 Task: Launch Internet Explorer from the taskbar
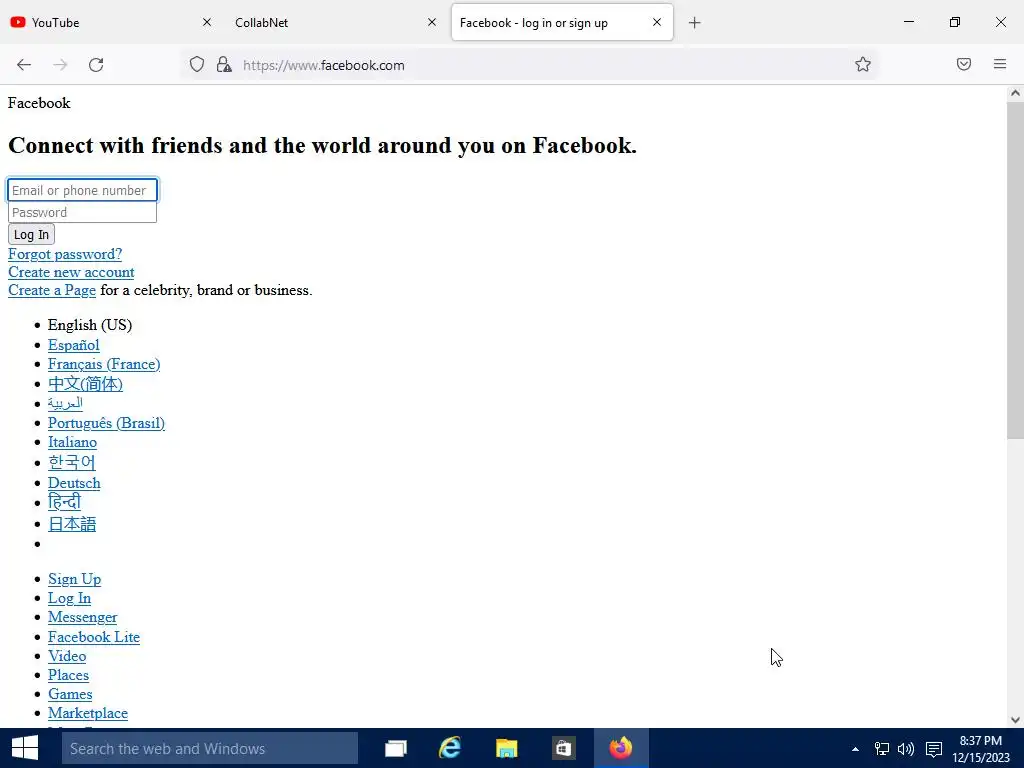coord(450,748)
